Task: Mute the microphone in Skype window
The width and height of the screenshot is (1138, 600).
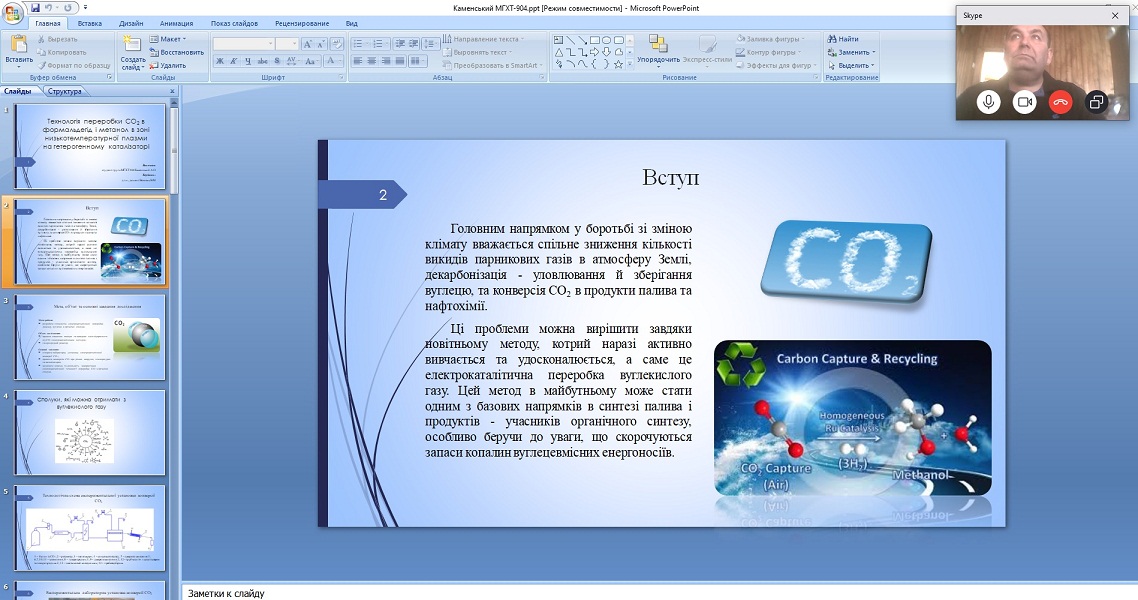Action: [x=988, y=102]
